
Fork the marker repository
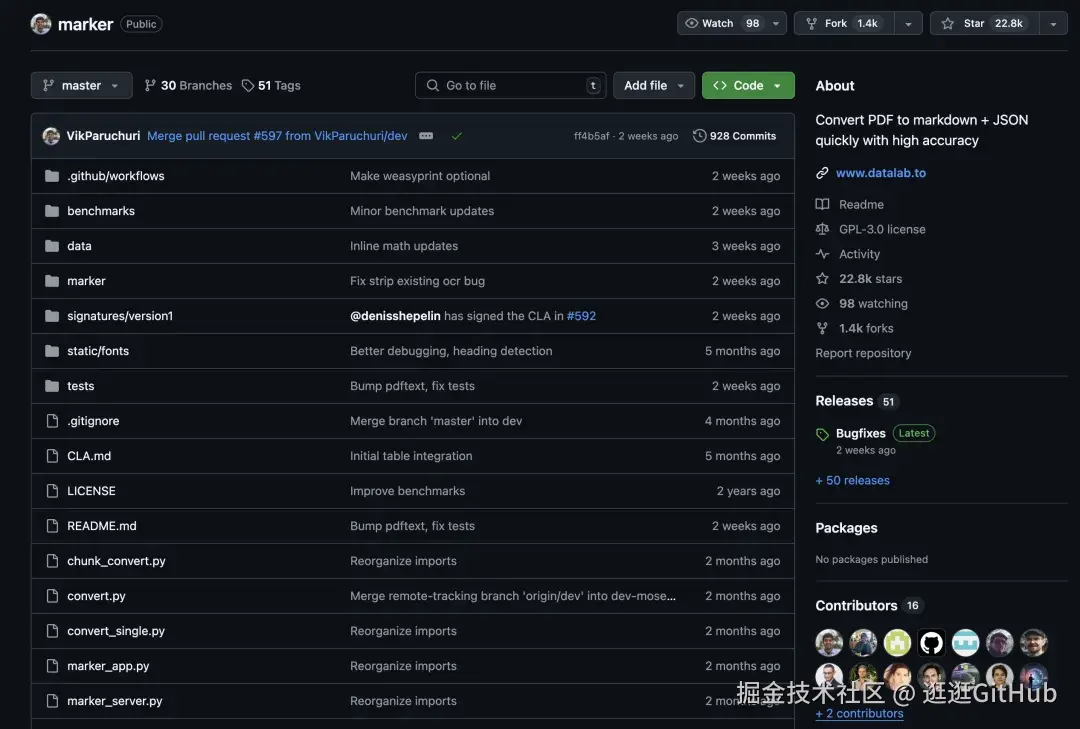844,23
